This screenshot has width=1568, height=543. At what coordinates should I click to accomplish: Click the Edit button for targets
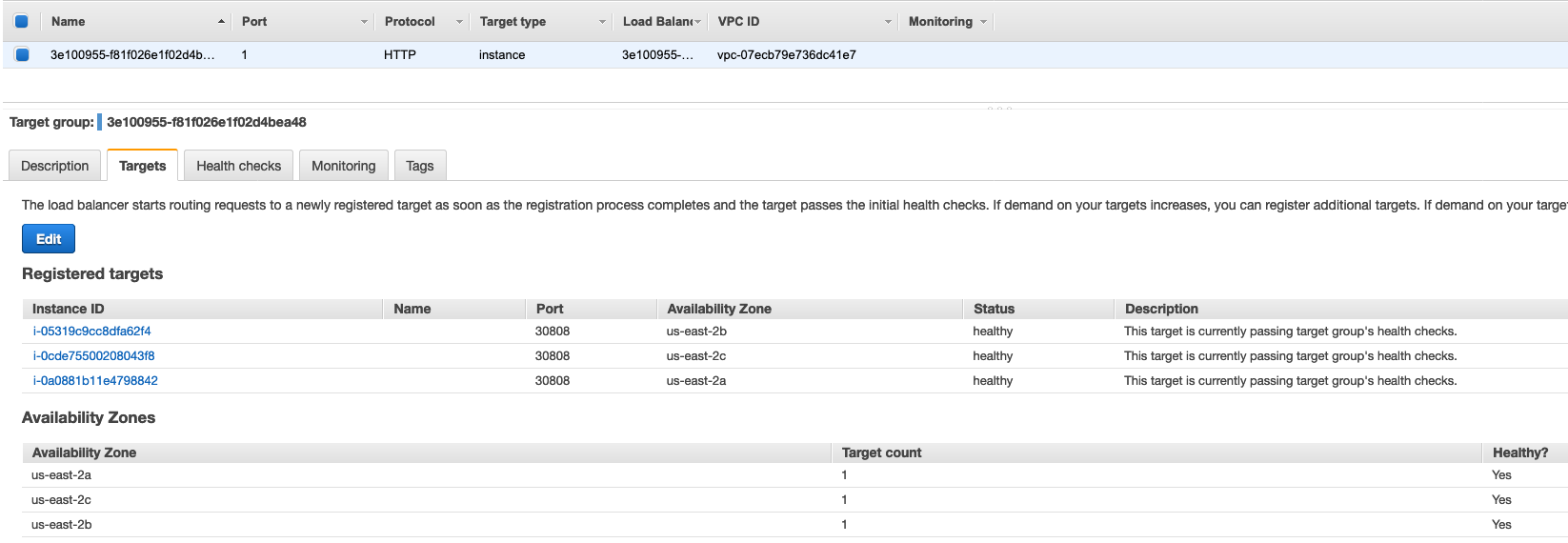point(49,239)
